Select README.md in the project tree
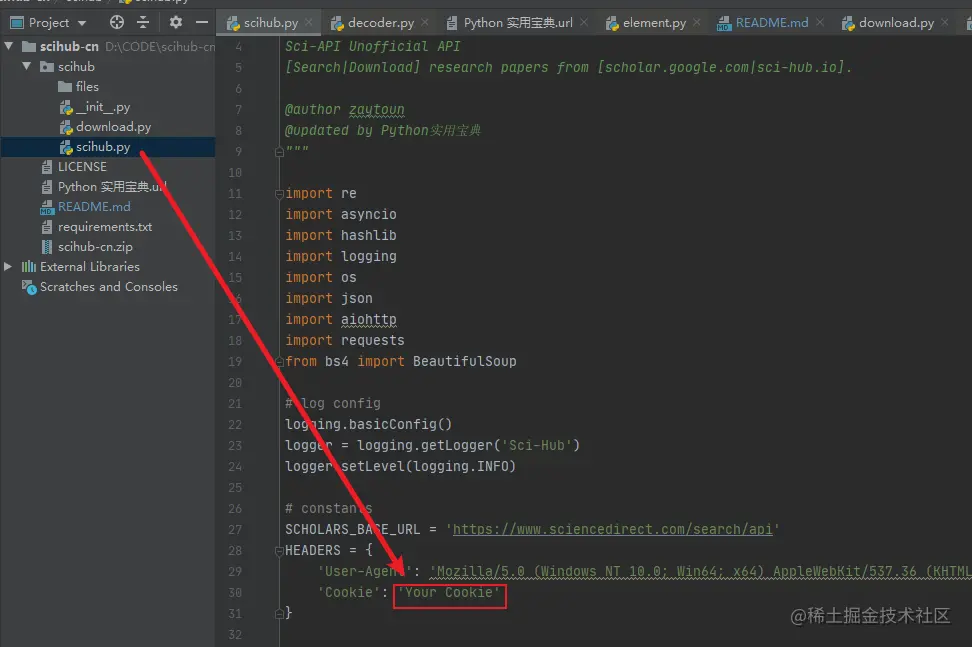This screenshot has width=972, height=647. pyautogui.click(x=94, y=206)
